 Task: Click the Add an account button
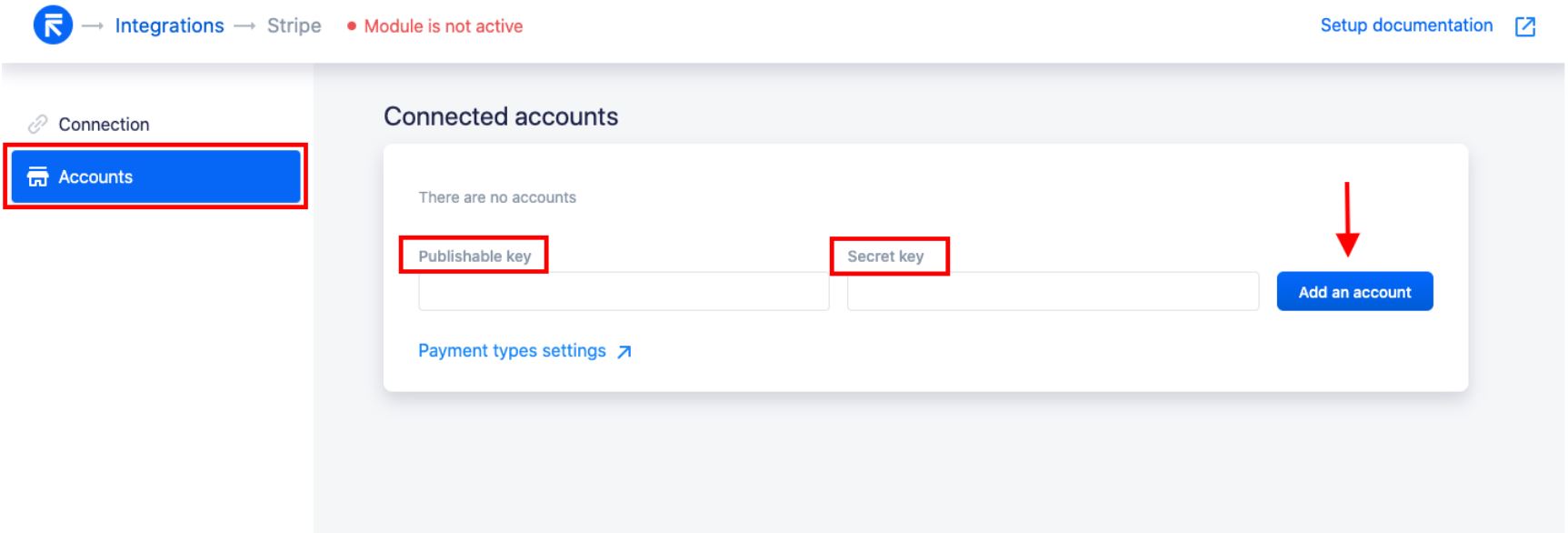tap(1354, 291)
